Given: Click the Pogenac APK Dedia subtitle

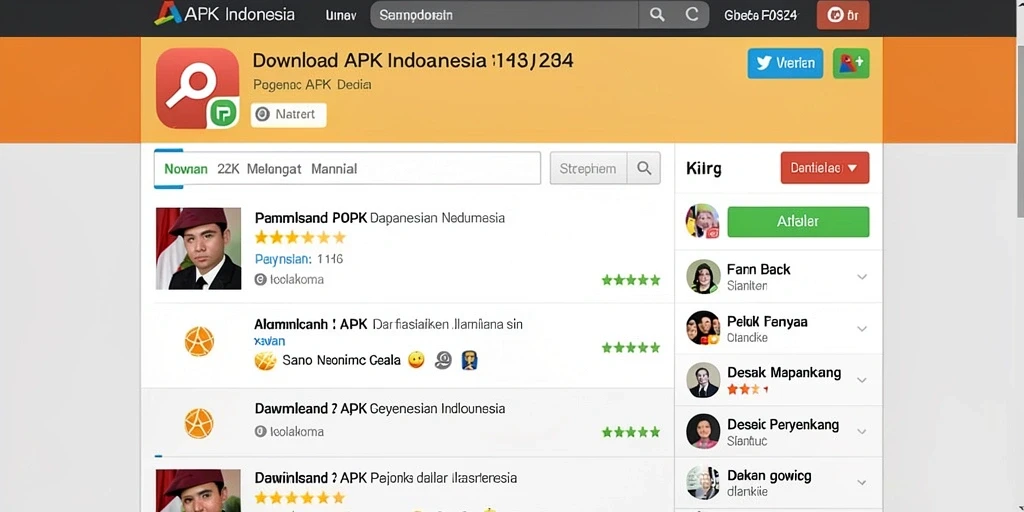Looking at the screenshot, I should (312, 84).
